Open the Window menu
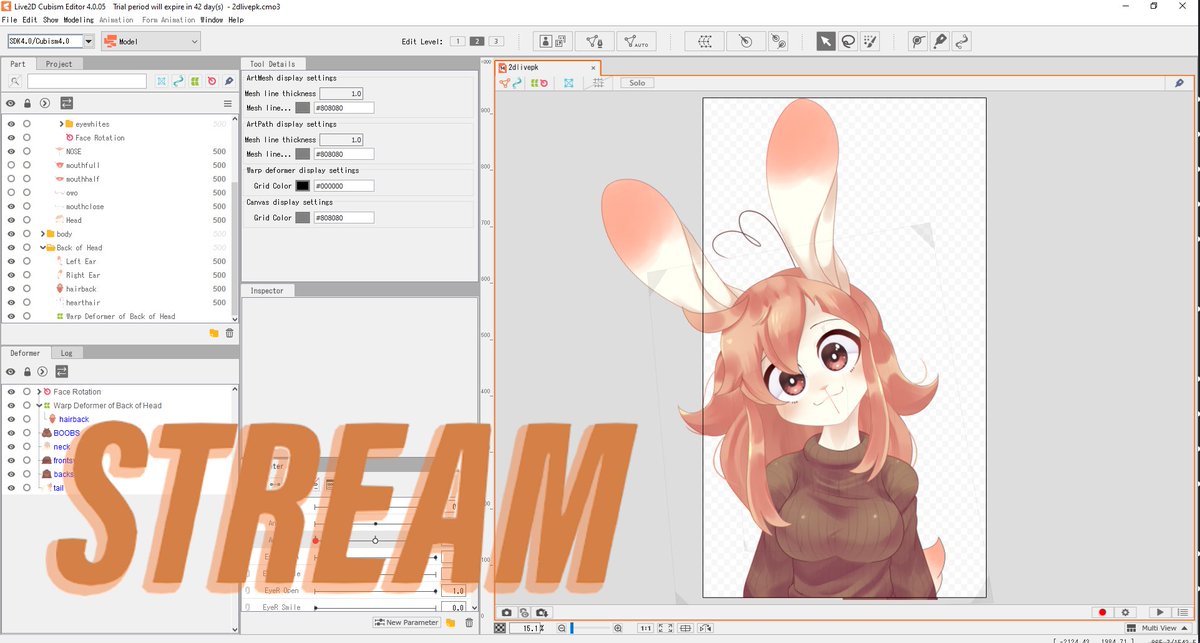 point(211,20)
